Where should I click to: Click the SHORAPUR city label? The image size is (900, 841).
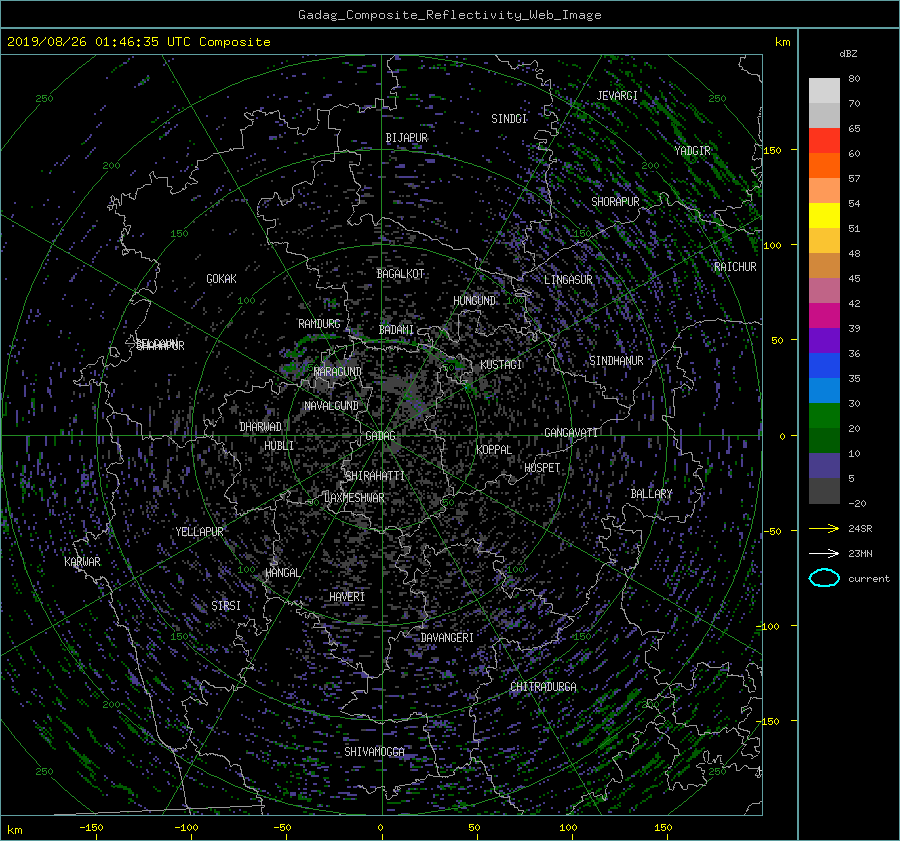(x=615, y=202)
